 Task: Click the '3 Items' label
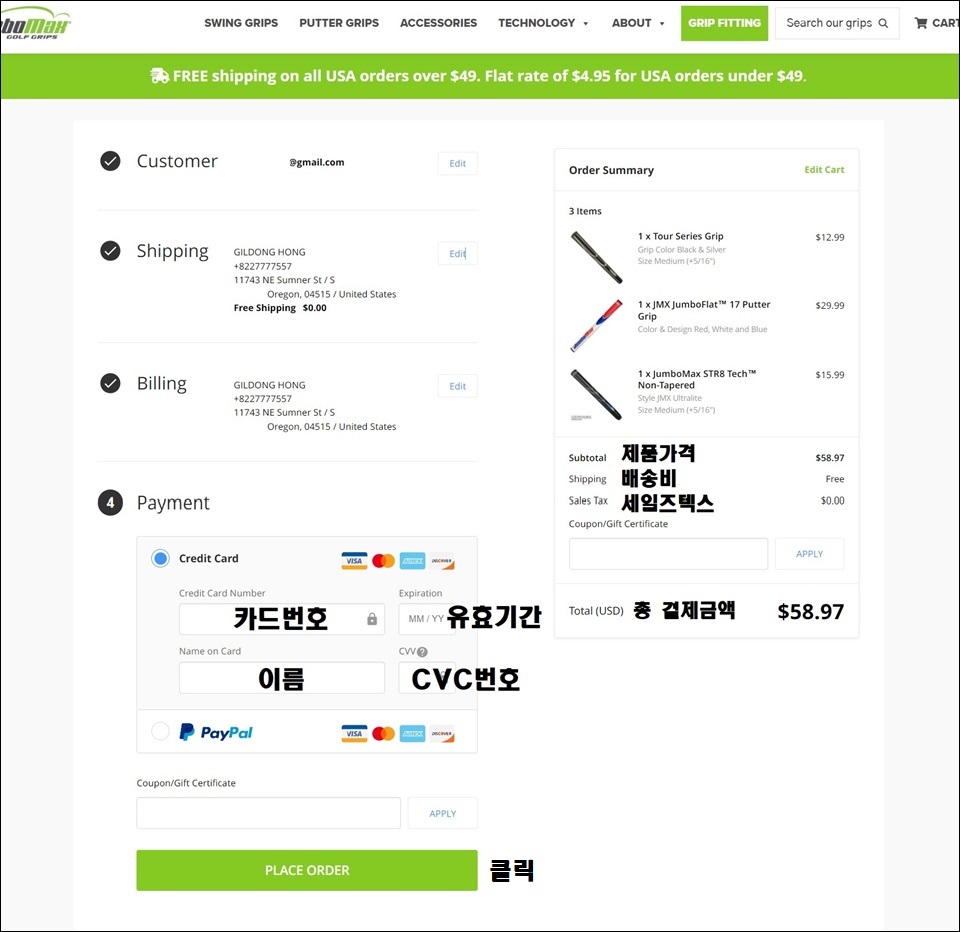(x=585, y=211)
